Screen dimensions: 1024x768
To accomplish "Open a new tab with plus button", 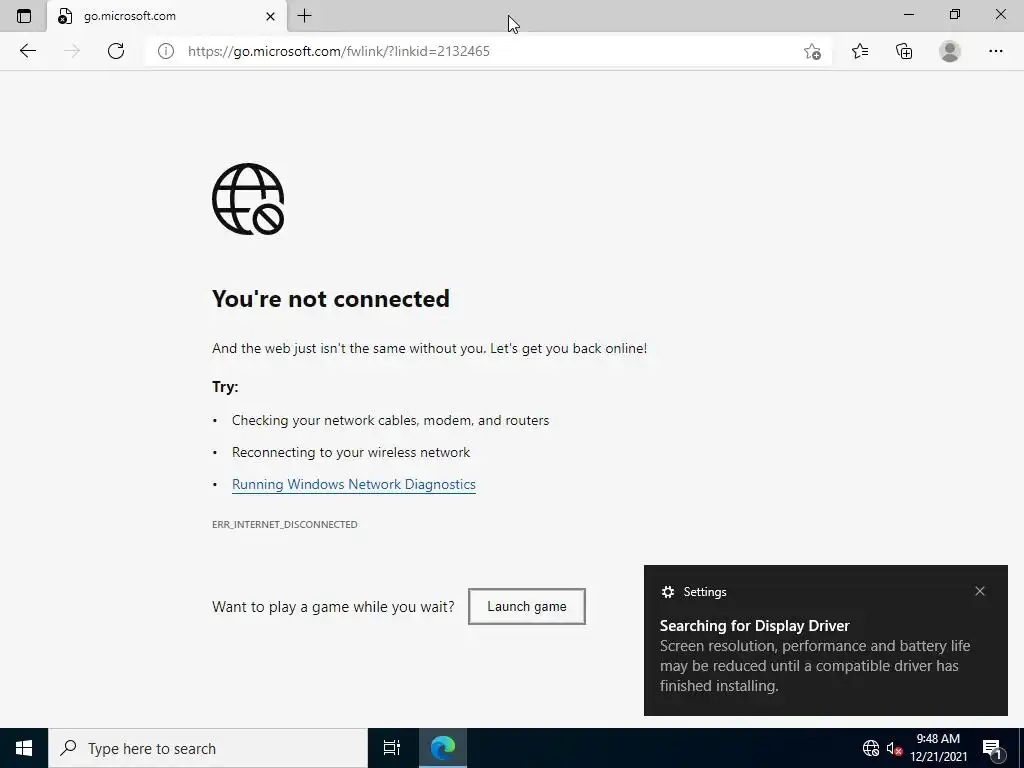I will pos(304,16).
